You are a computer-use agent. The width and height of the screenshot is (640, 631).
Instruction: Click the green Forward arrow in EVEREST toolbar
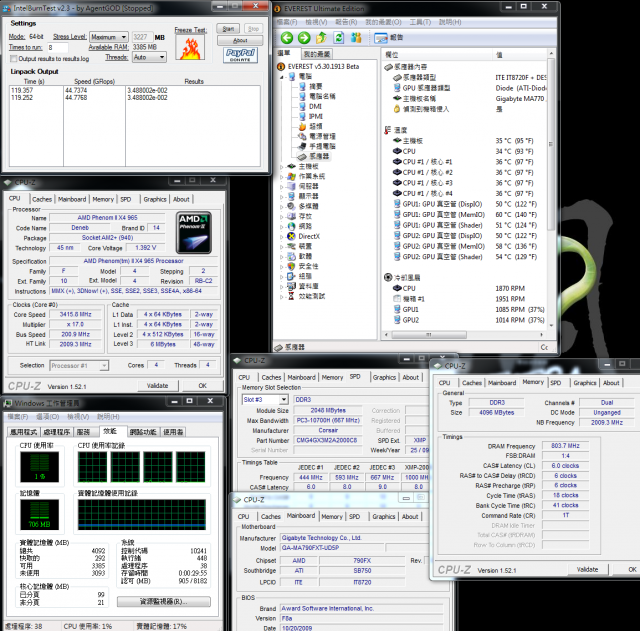point(304,38)
